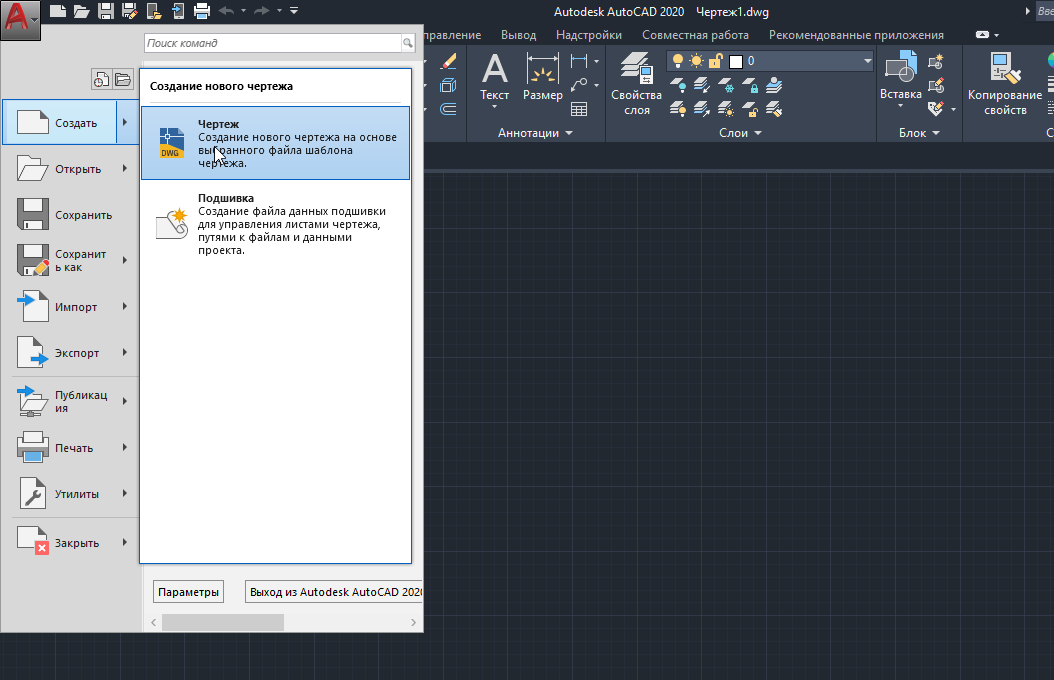Click the magnifier search icon
The height and width of the screenshot is (680, 1054).
click(x=407, y=43)
